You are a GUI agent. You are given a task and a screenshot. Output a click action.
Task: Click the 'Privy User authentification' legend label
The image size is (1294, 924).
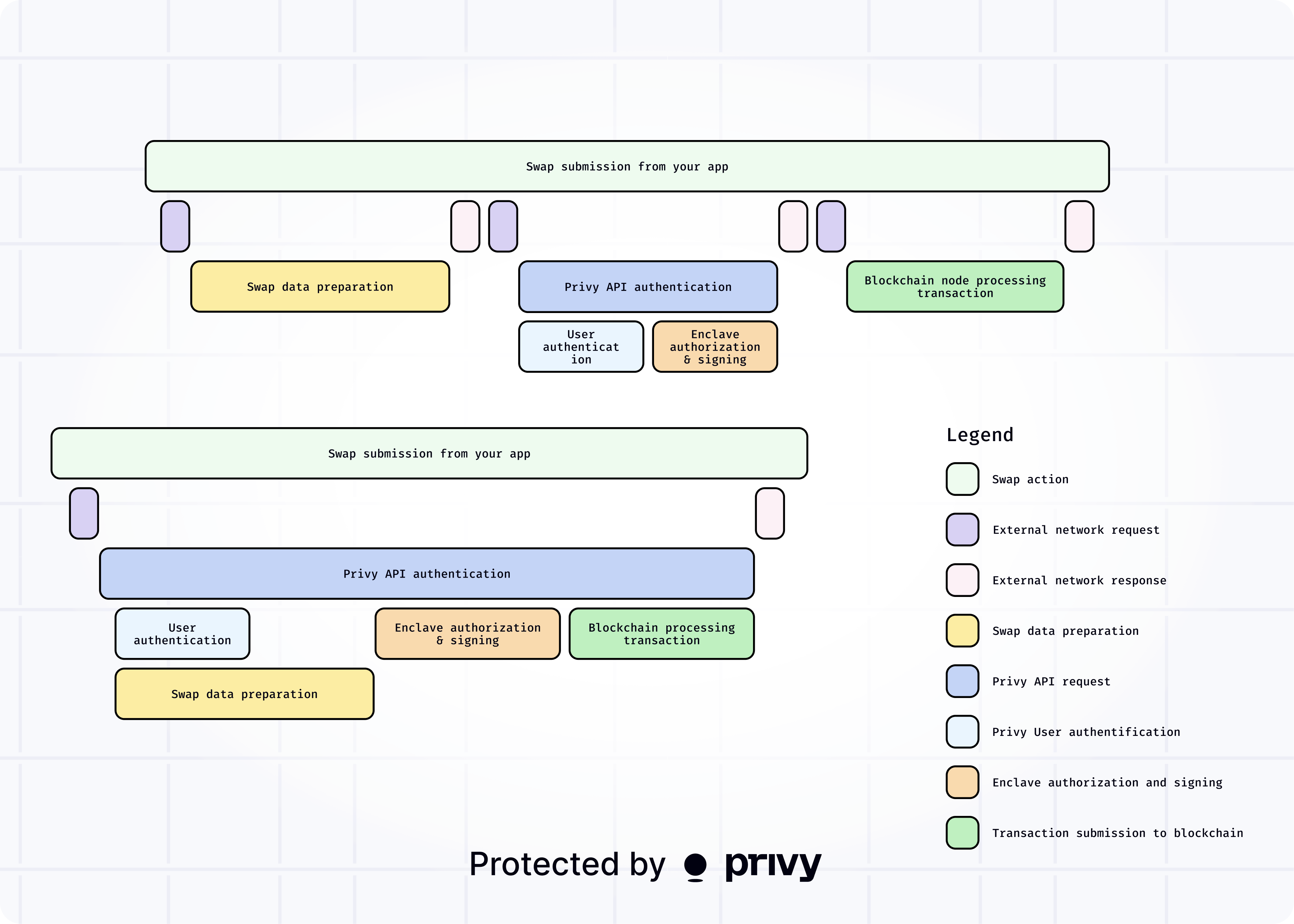coord(1086,732)
